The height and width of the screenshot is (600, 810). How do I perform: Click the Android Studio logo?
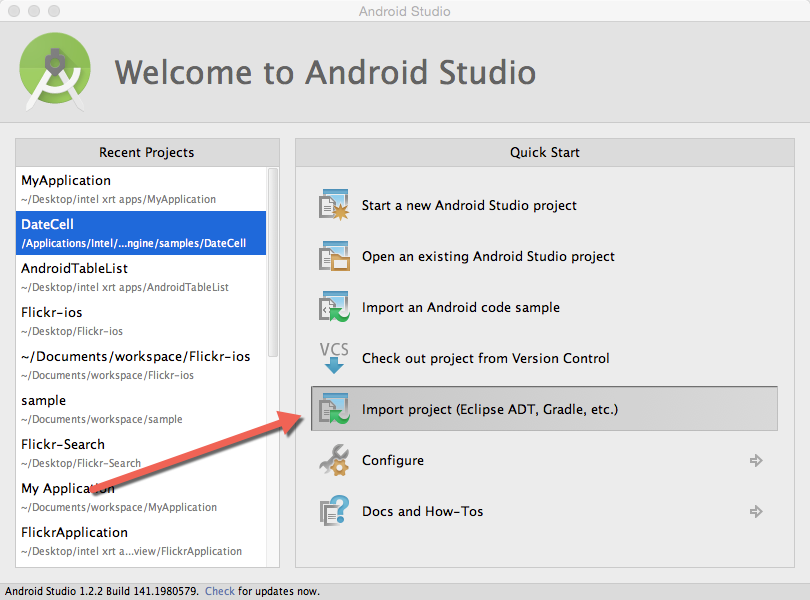click(55, 71)
